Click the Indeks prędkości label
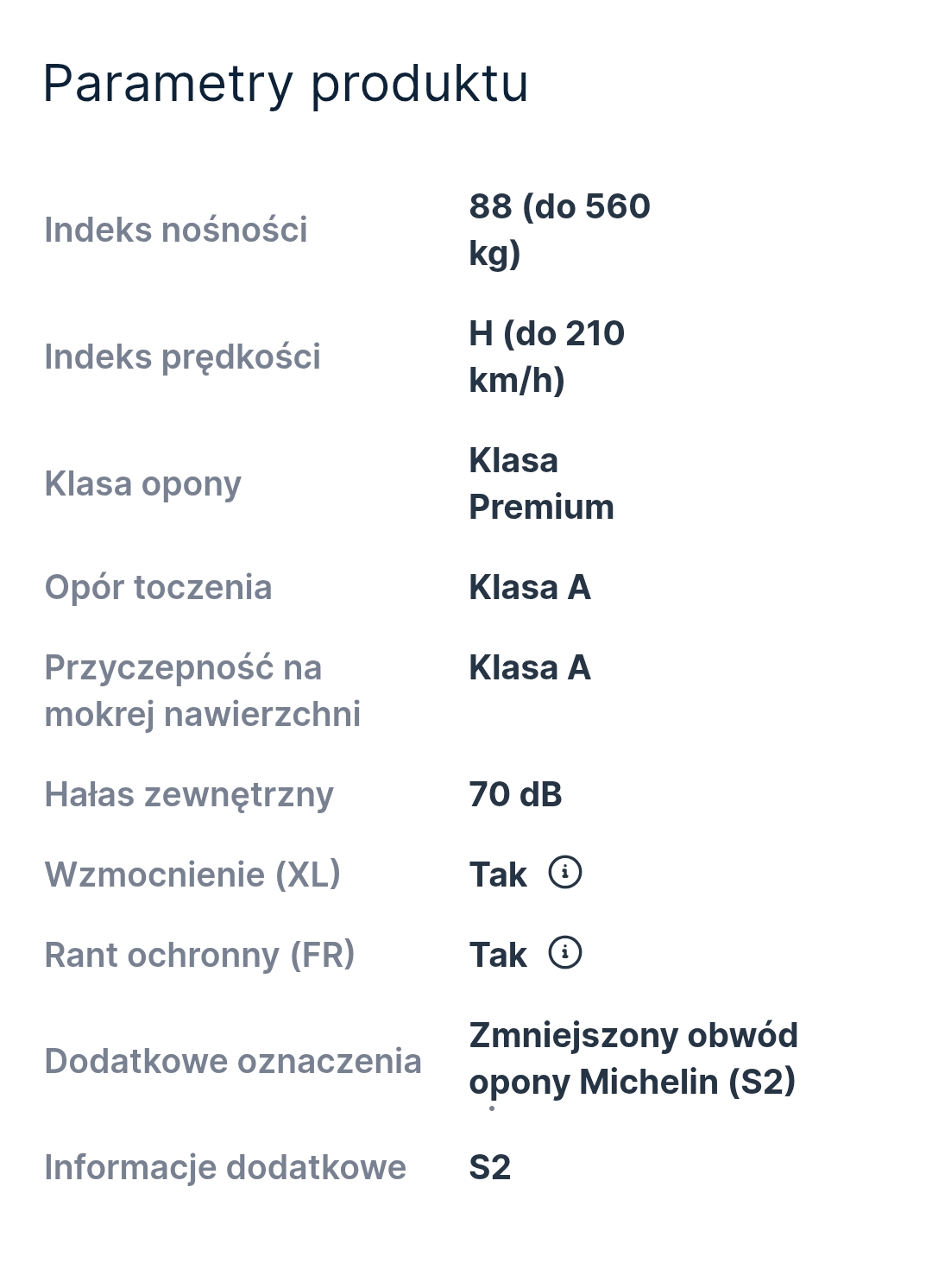Image resolution: width=932 pixels, height=1288 pixels. 182,357
